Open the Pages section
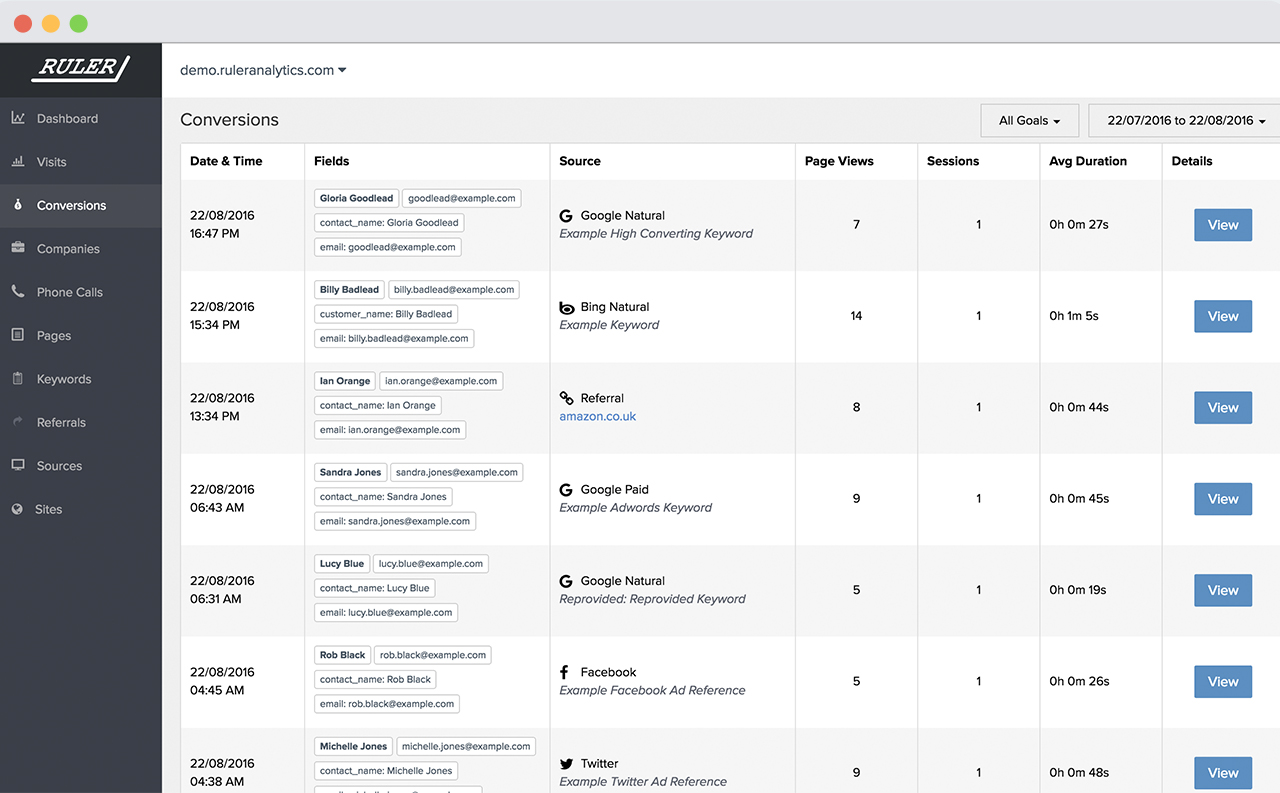 click(81, 336)
